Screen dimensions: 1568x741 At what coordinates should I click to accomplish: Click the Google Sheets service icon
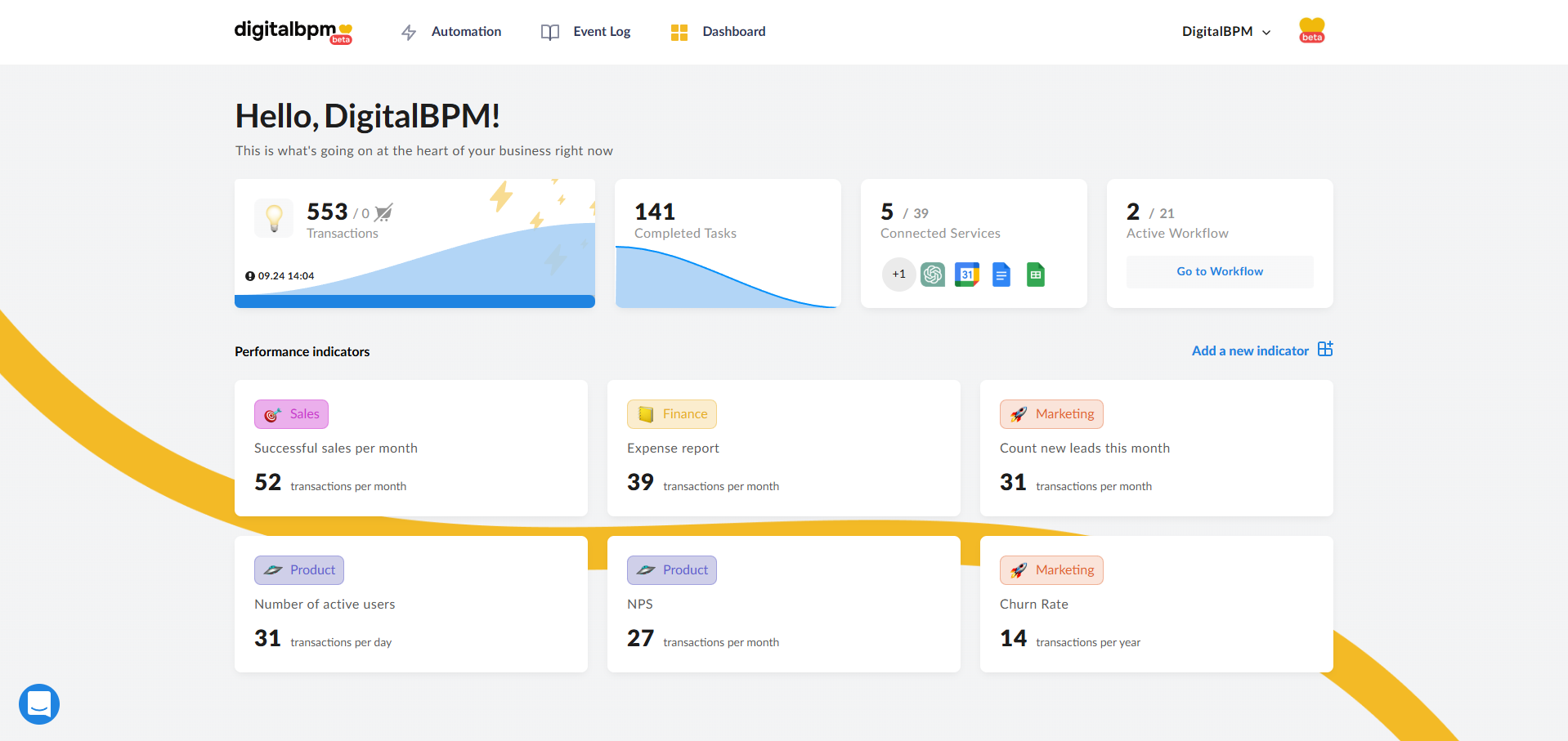[x=1036, y=275]
